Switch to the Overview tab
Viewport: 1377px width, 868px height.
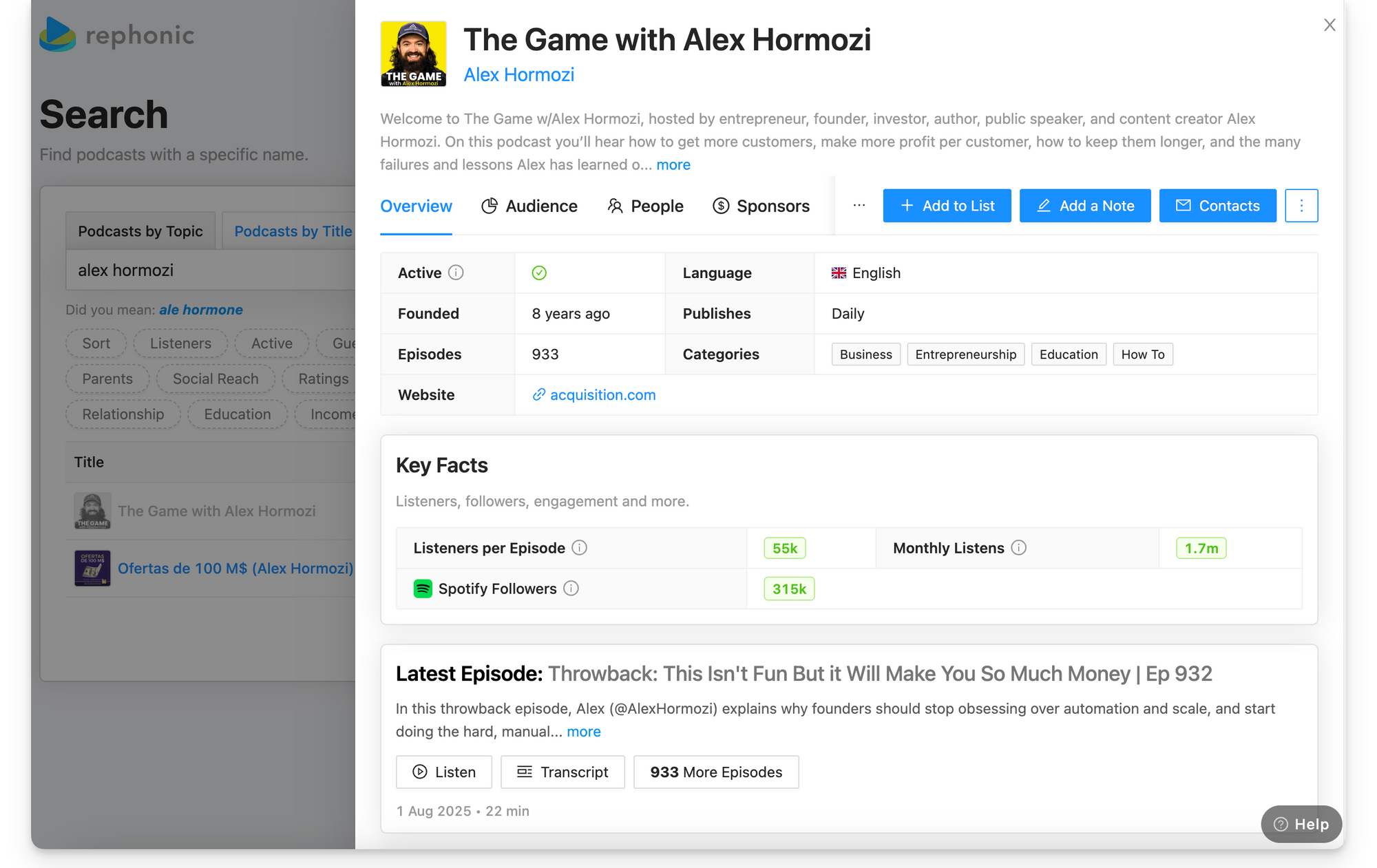(x=416, y=206)
